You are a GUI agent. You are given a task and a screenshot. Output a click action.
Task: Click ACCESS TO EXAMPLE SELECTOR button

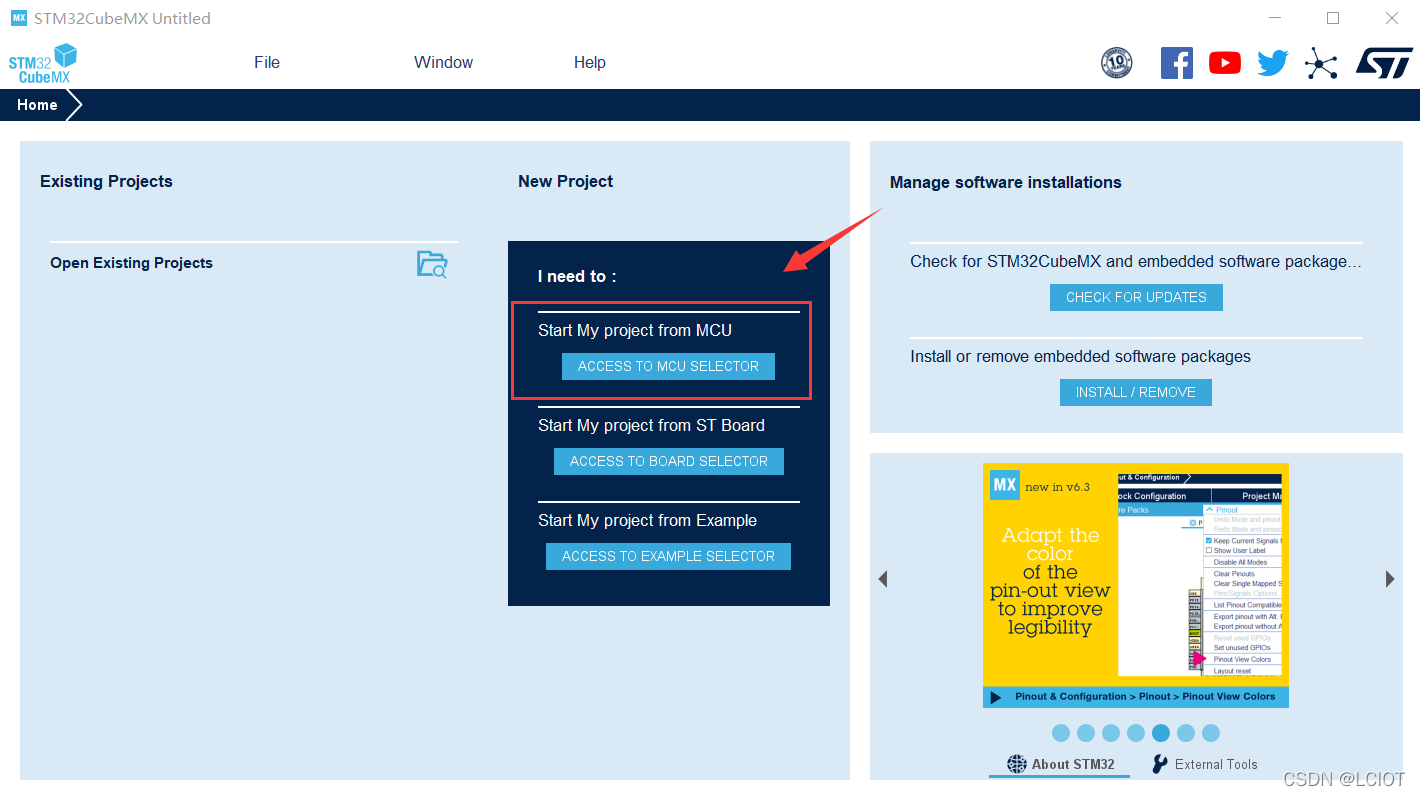668,556
